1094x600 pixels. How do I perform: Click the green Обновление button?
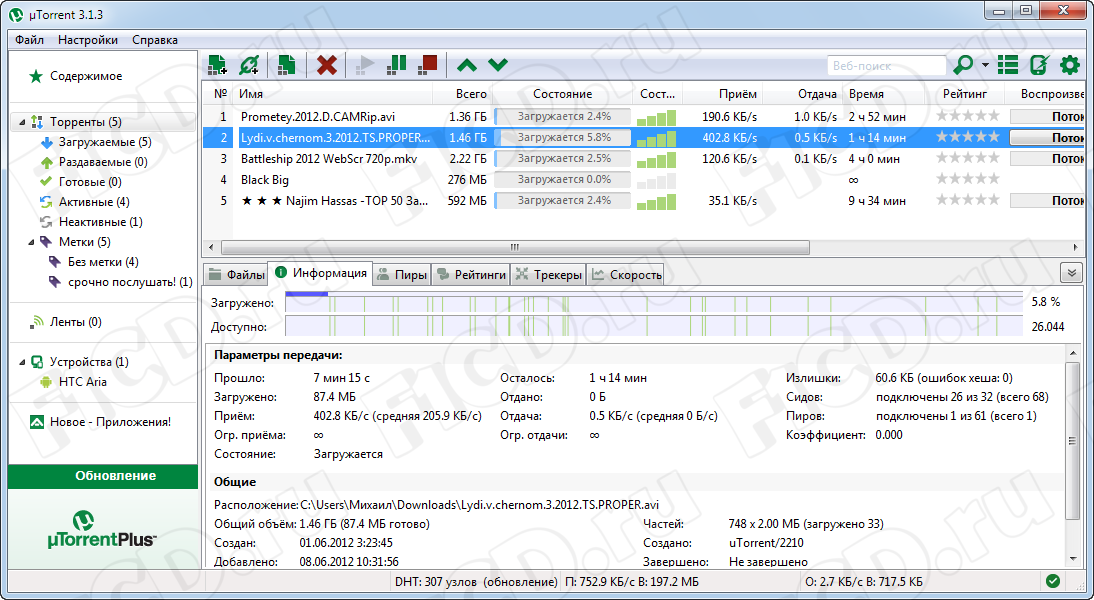pos(103,476)
